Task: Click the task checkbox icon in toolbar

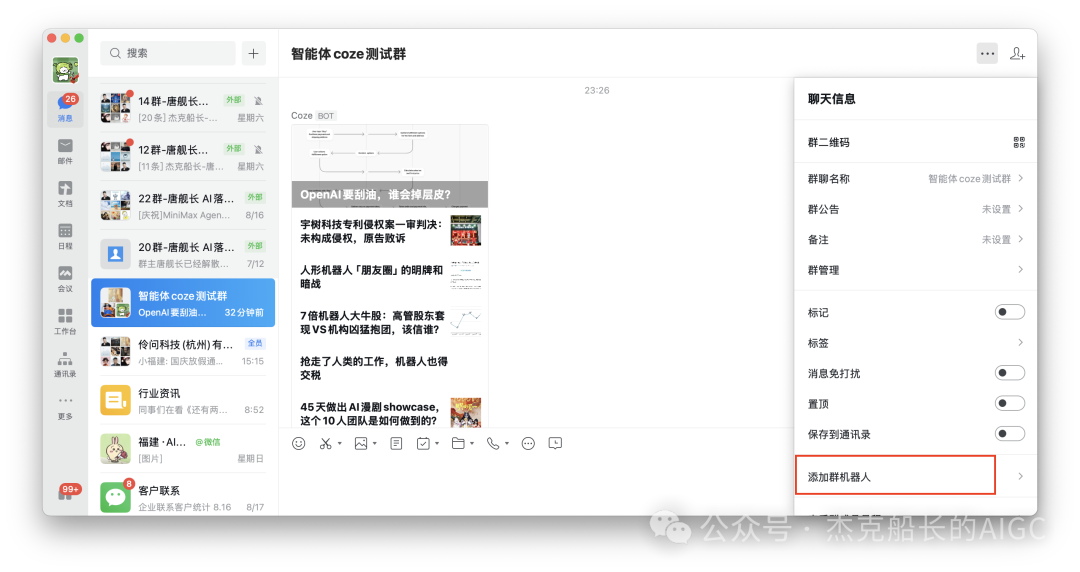Action: (423, 443)
